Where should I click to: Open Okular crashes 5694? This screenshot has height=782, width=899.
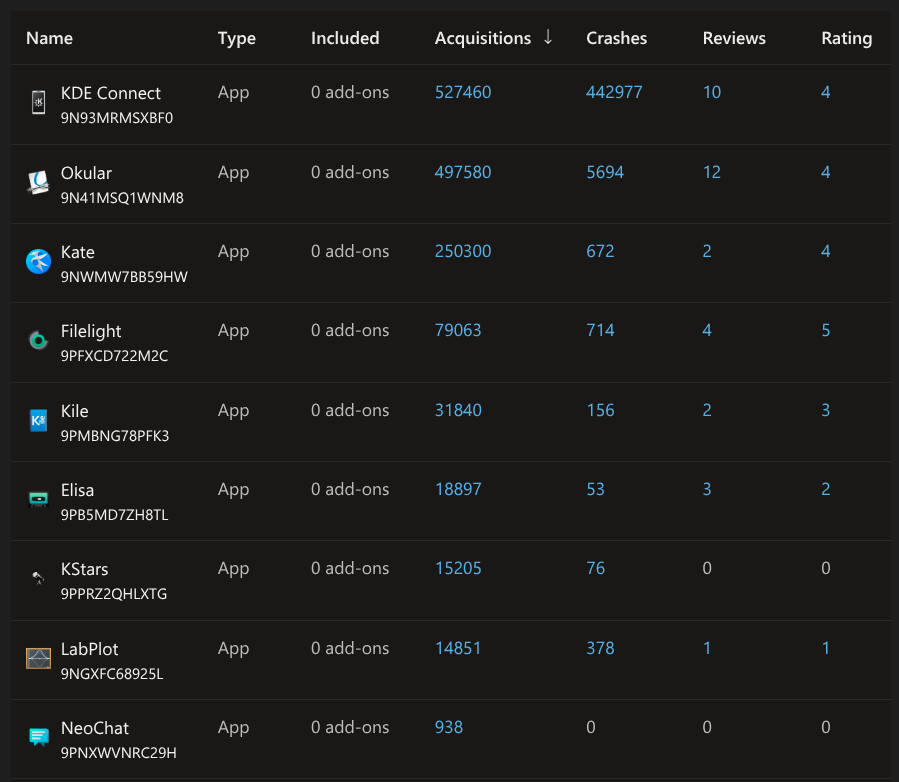(605, 173)
